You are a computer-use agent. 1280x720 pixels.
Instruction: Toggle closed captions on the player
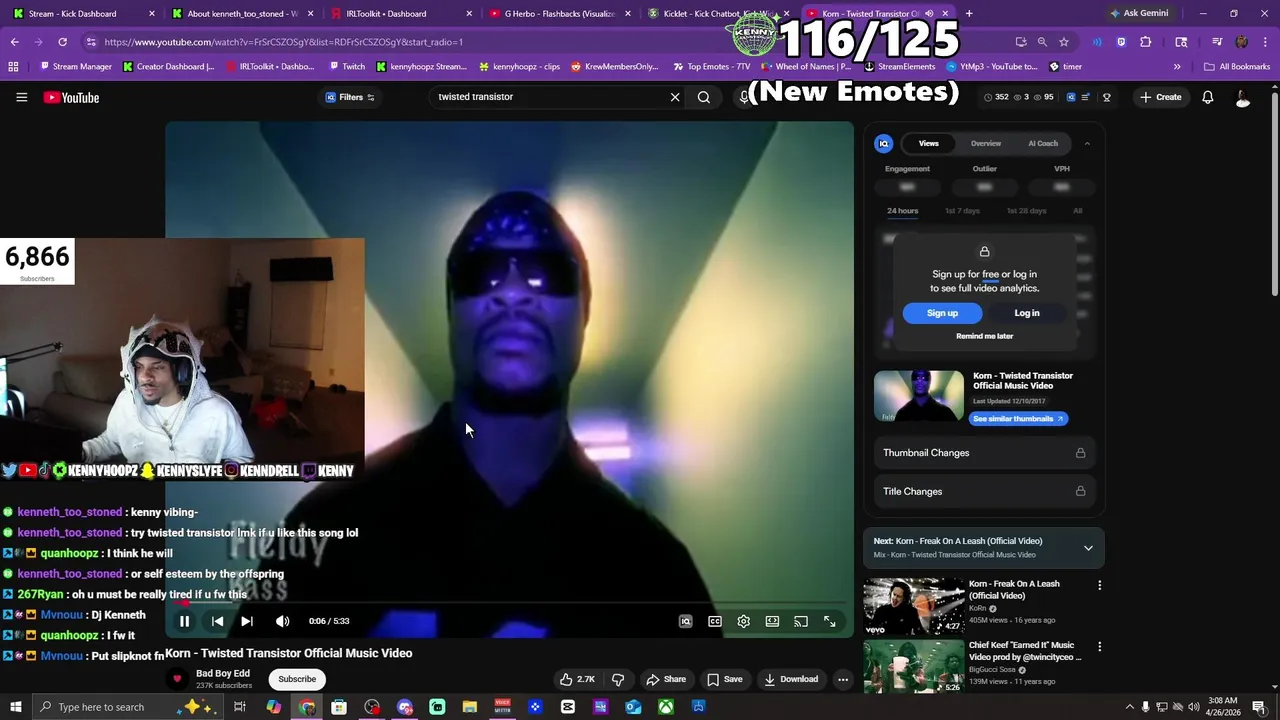(715, 621)
